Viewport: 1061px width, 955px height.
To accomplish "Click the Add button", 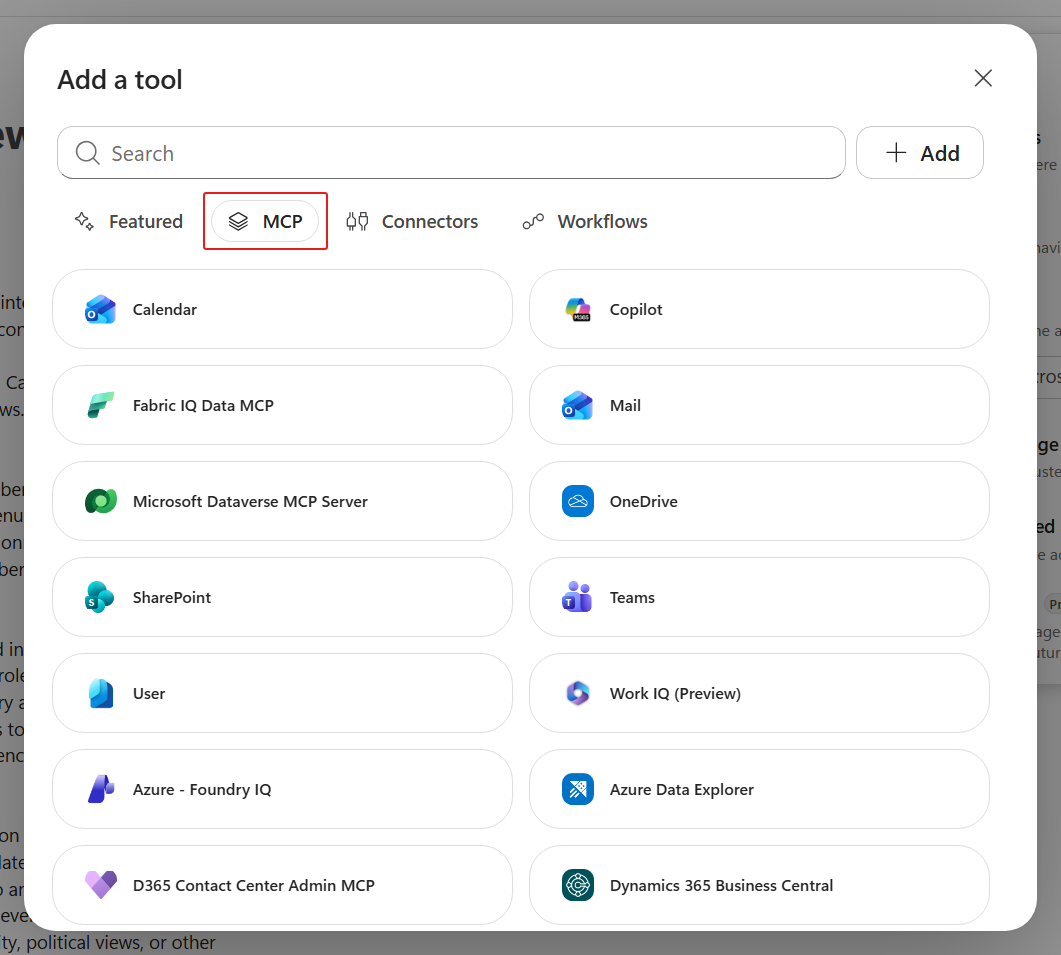I will tap(920, 152).
